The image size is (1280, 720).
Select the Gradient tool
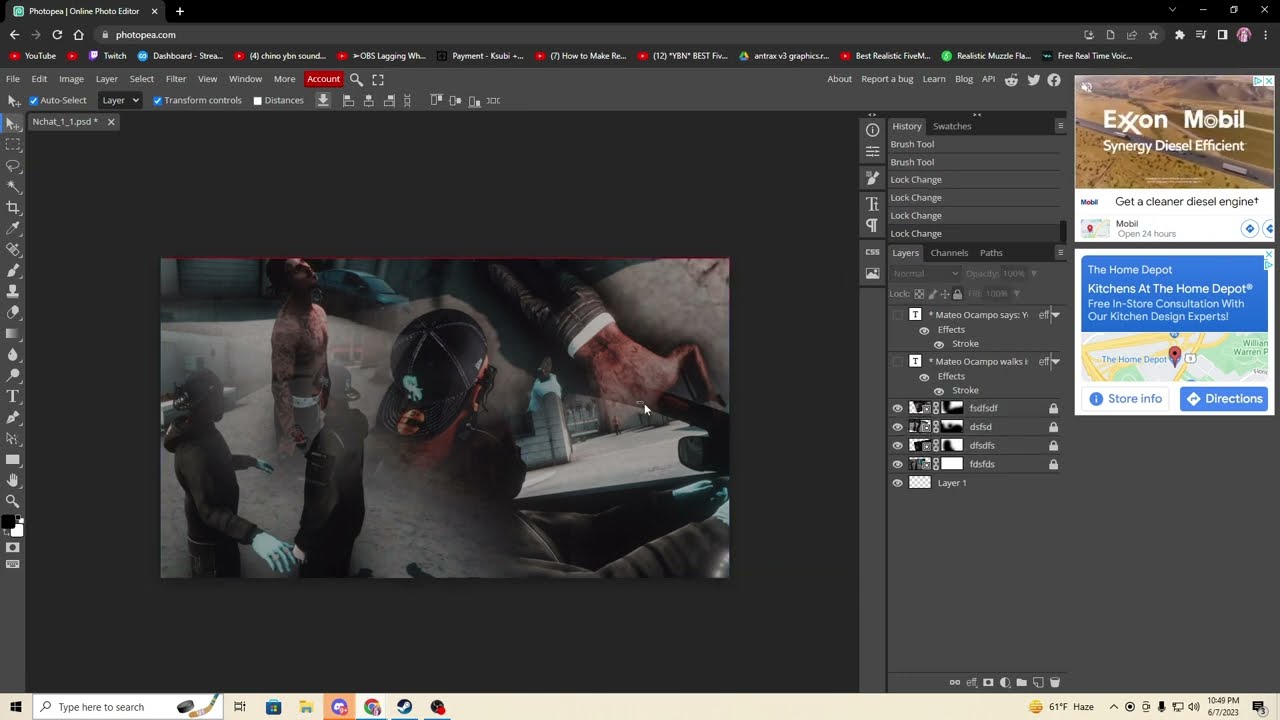(x=13, y=333)
